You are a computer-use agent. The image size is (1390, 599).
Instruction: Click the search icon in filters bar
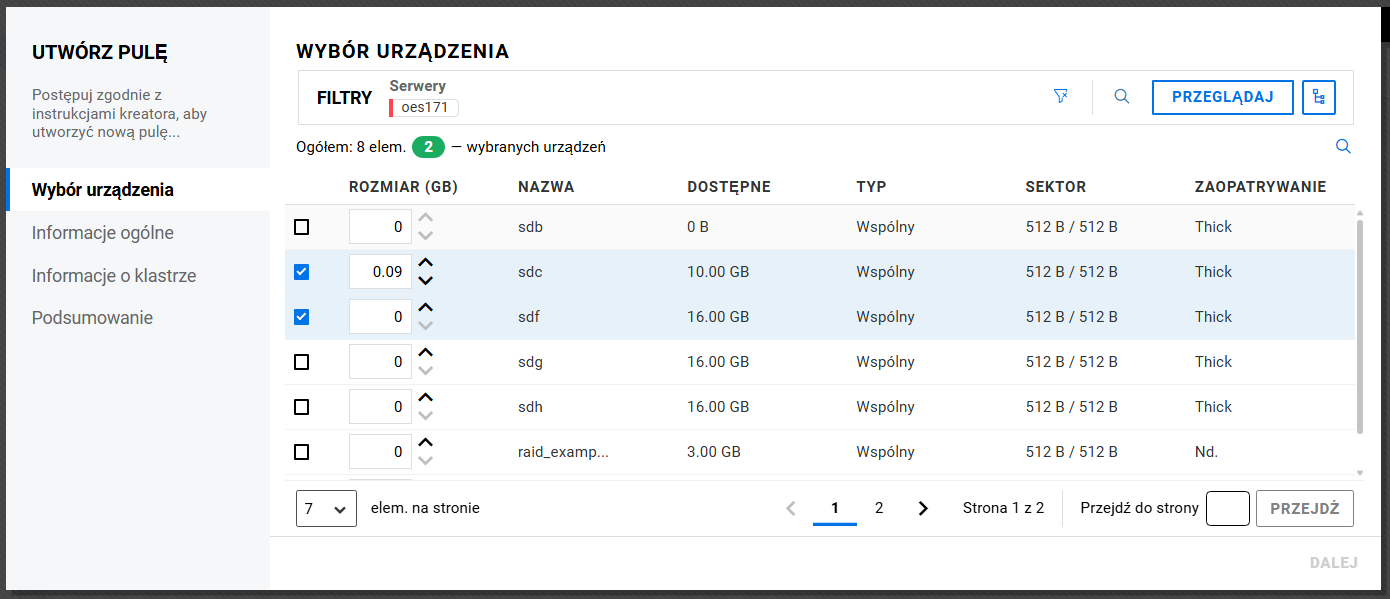pos(1122,97)
